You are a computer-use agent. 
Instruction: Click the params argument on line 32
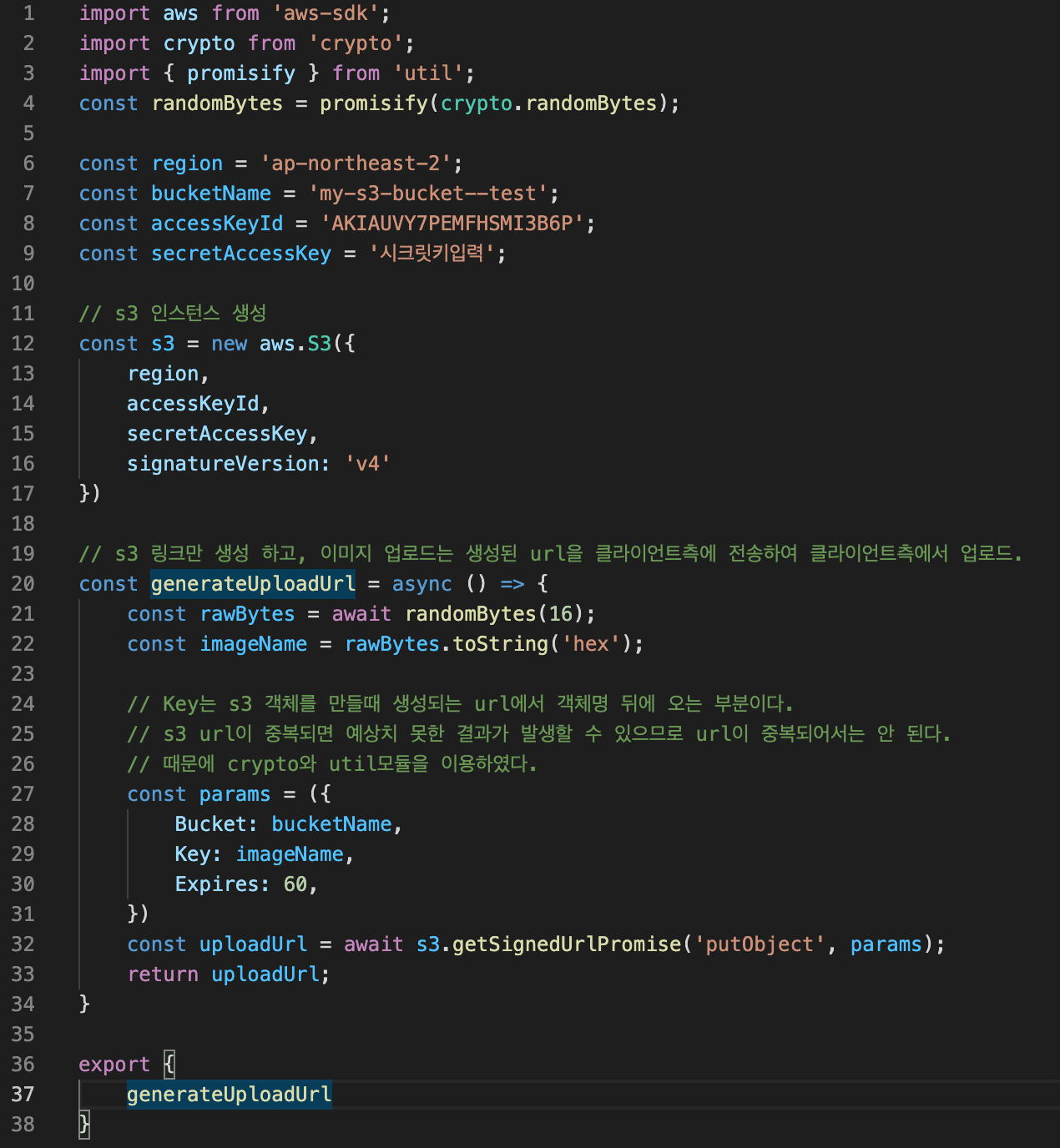886,944
